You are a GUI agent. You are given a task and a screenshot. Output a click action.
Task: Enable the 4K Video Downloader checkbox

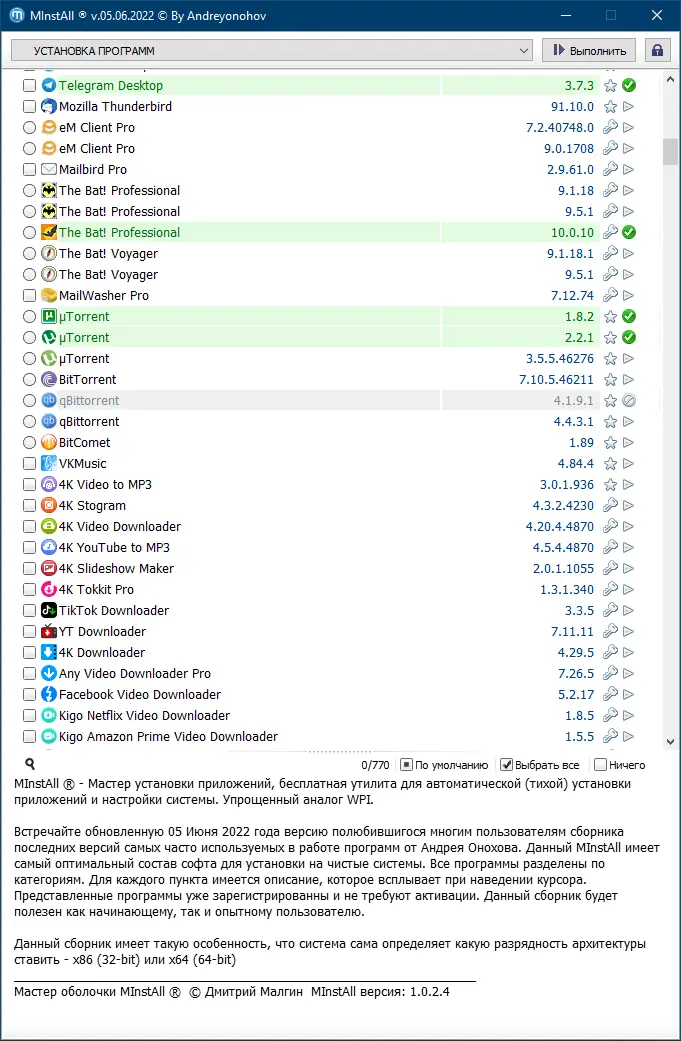[29, 527]
